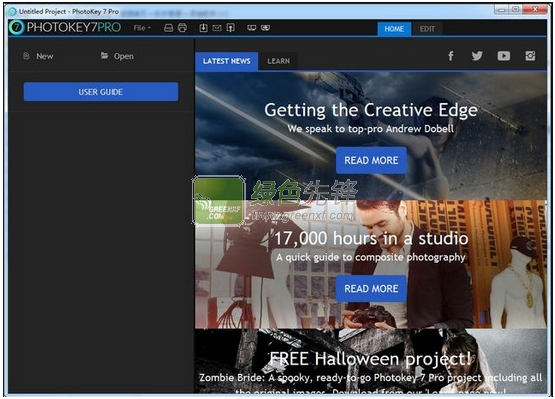Open the Facebook social link icon

(451, 56)
